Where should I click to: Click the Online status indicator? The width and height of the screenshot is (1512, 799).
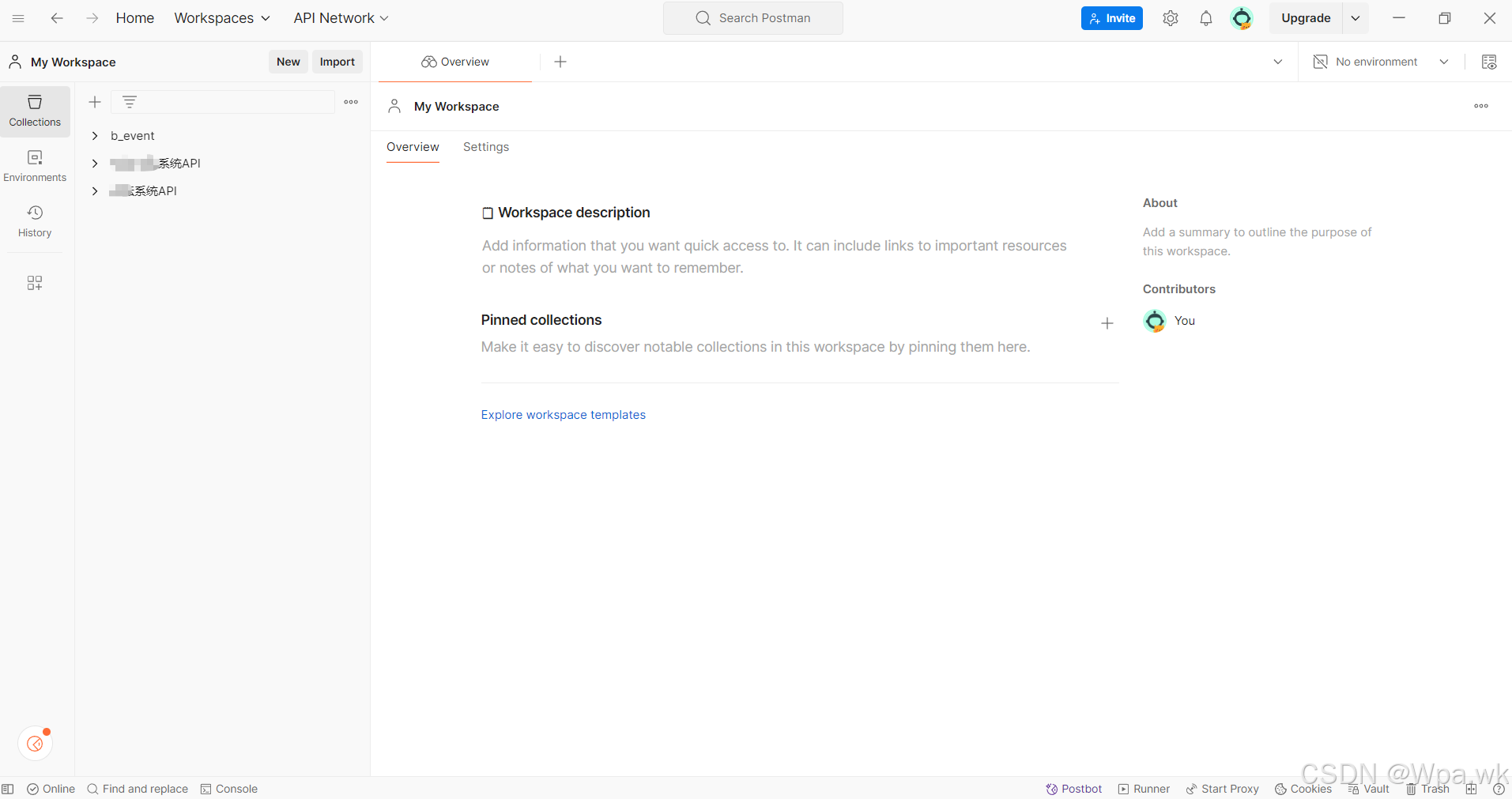51,789
